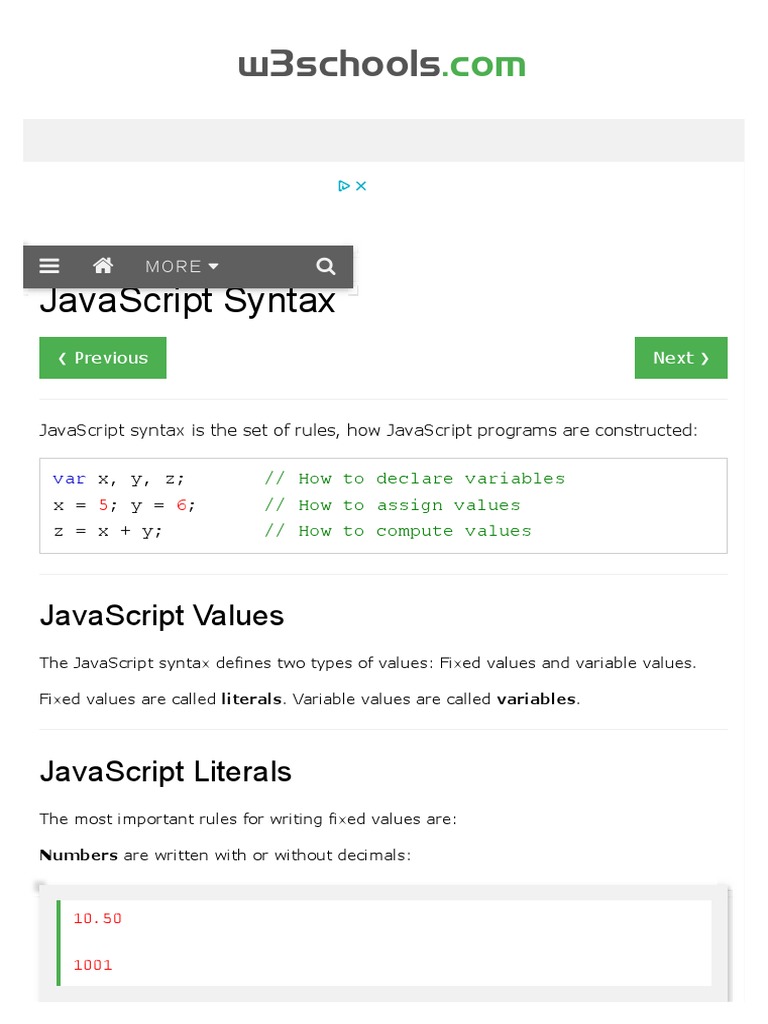
Task: Click the JavaScript Syntax page heading
Action: 187,301
